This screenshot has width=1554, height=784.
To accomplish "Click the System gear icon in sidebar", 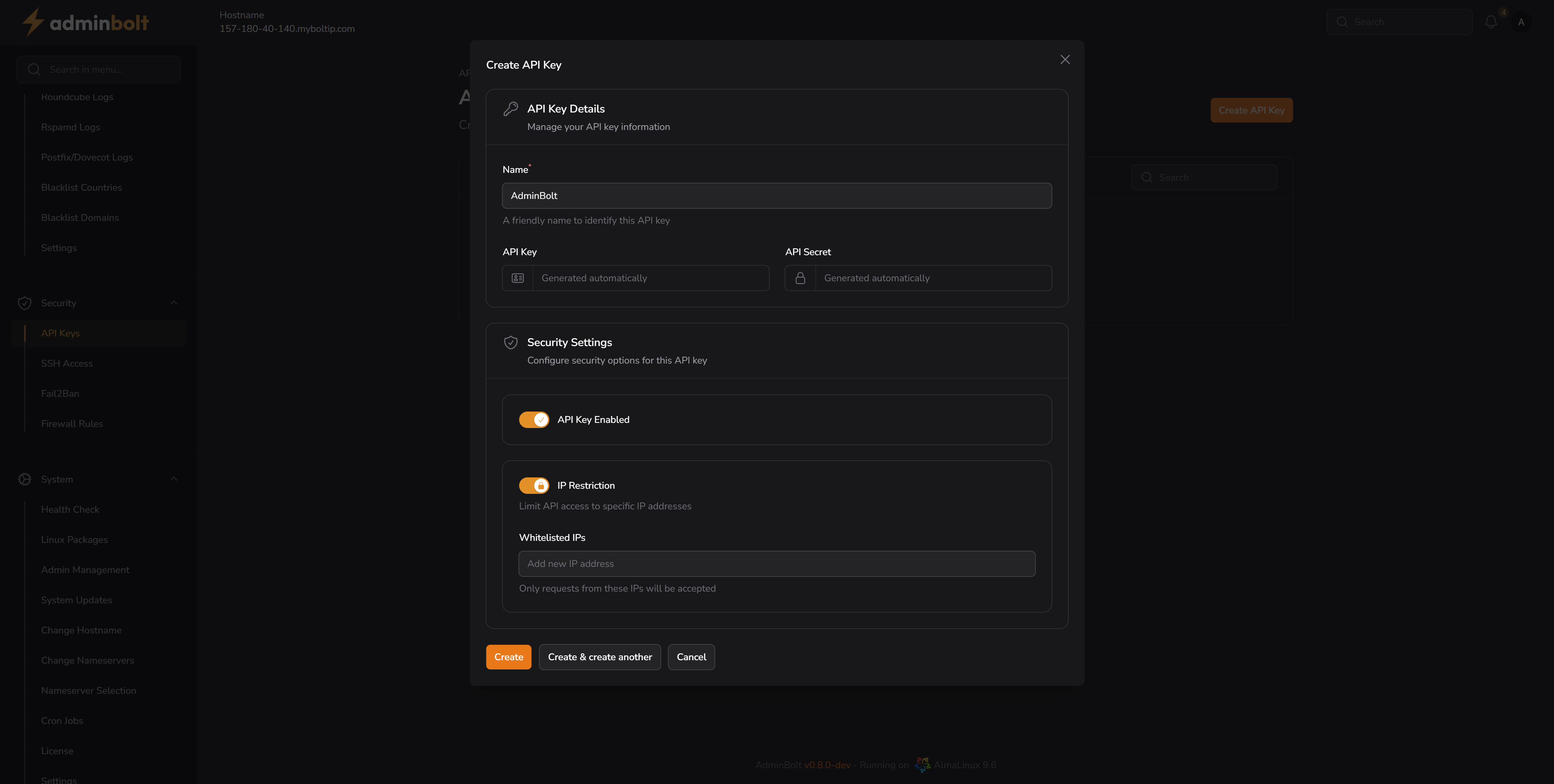I will pos(25,479).
